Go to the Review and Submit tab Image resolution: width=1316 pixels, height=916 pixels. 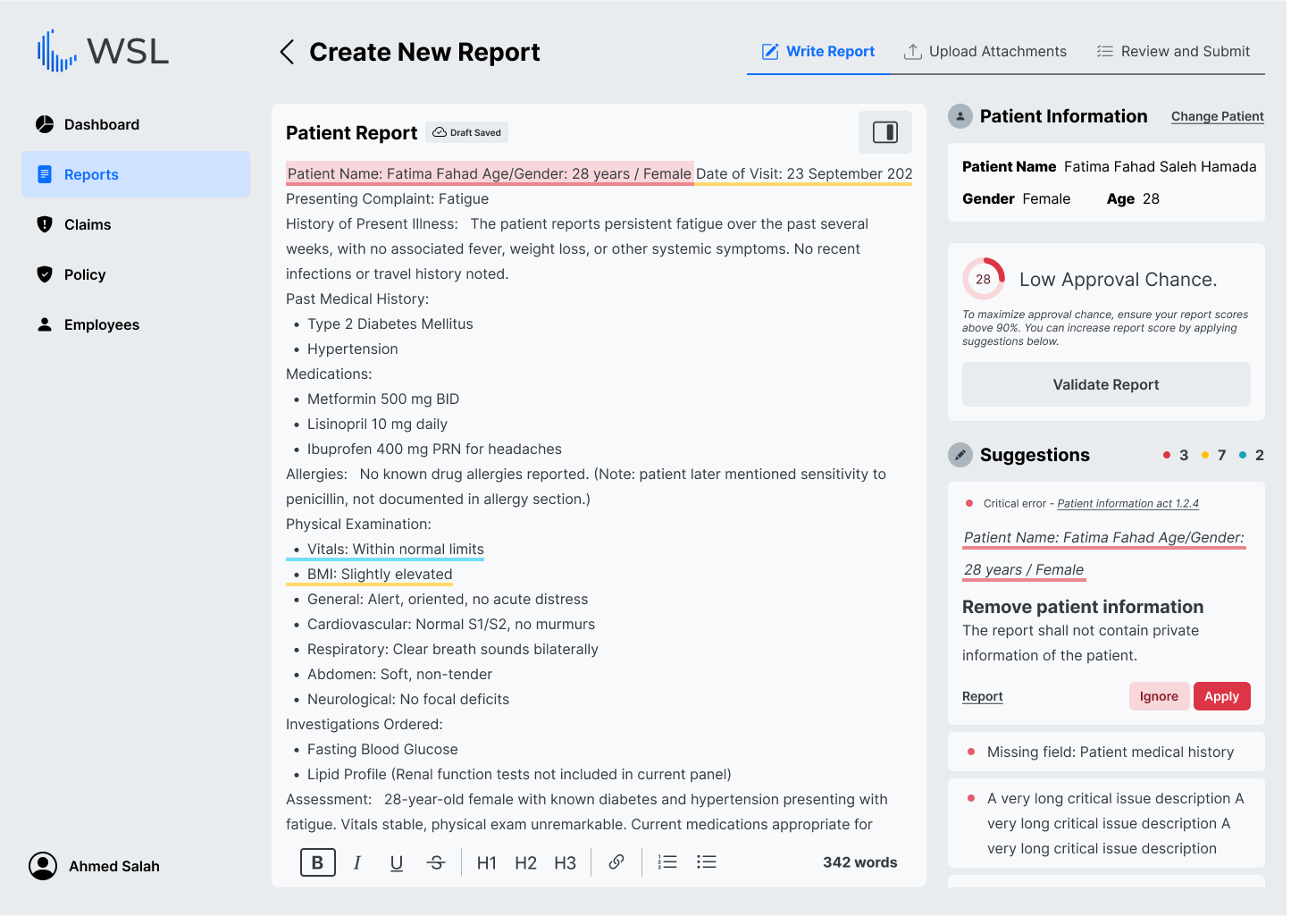tap(1173, 52)
